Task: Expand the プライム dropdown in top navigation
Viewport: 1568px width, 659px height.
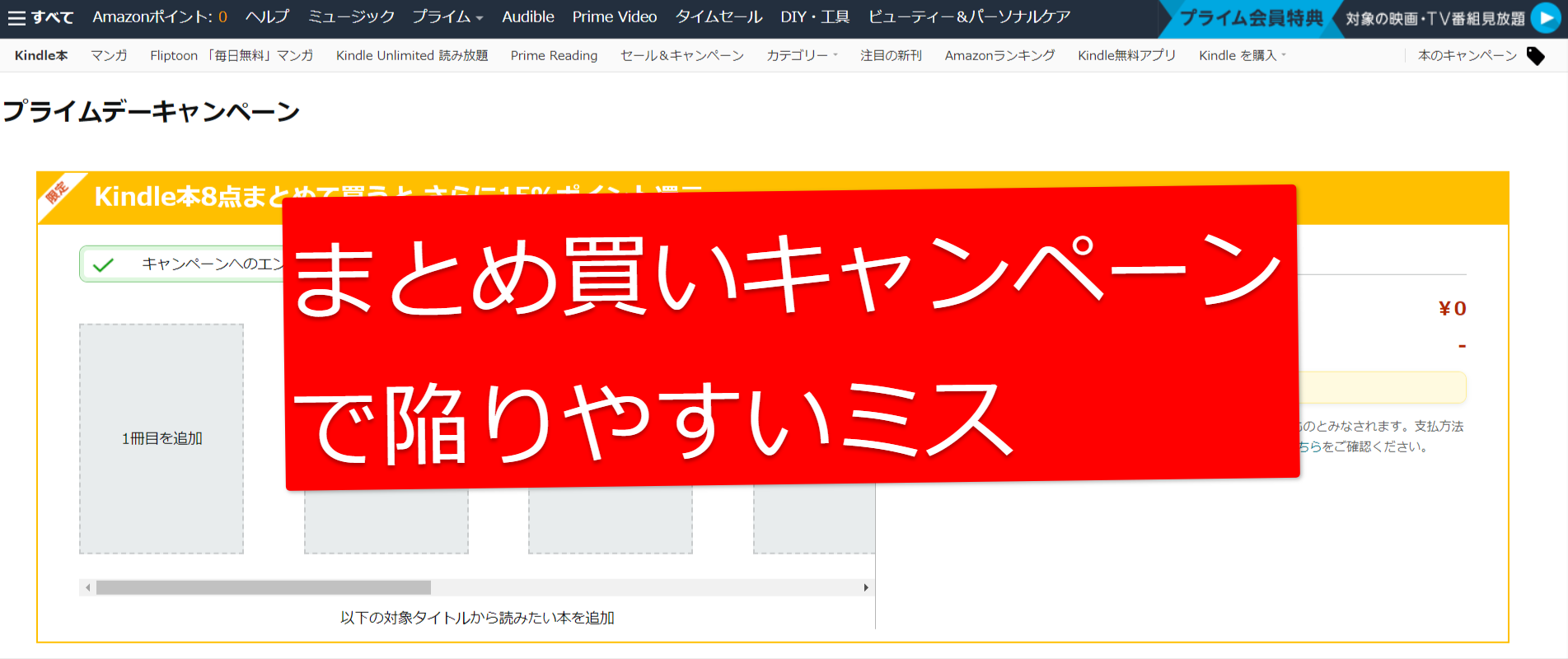Action: point(447,16)
